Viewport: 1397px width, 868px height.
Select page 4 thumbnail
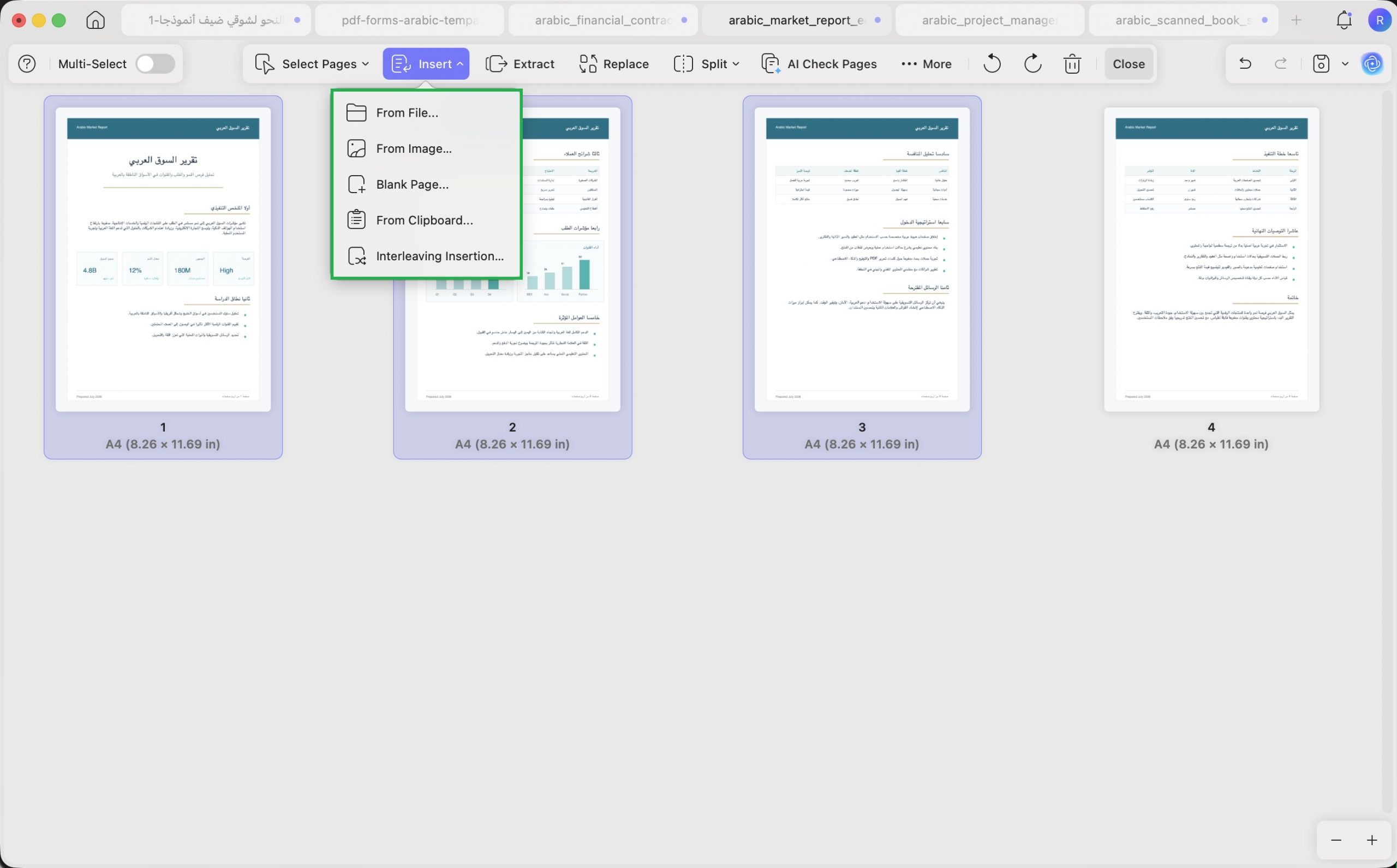click(1211, 260)
